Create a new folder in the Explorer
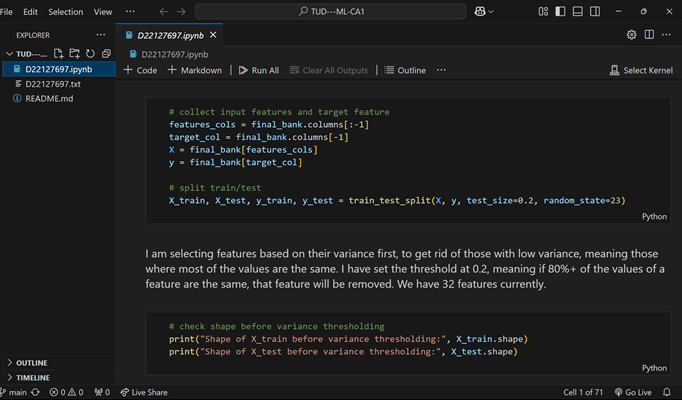The width and height of the screenshot is (682, 400). tap(74, 53)
